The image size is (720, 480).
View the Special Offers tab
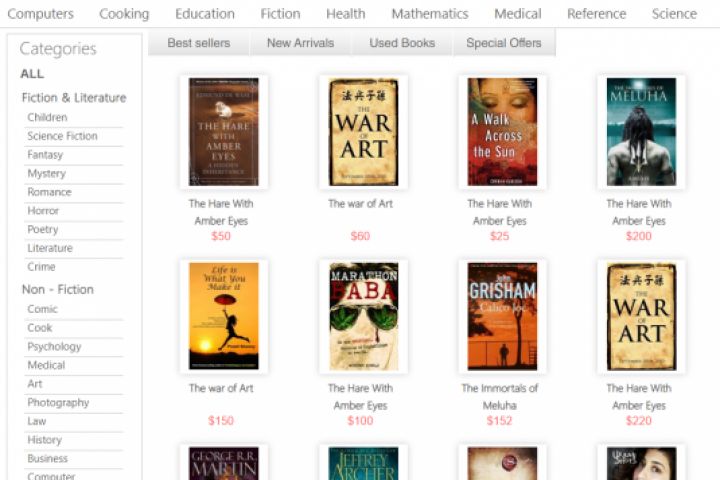pyautogui.click(x=504, y=43)
